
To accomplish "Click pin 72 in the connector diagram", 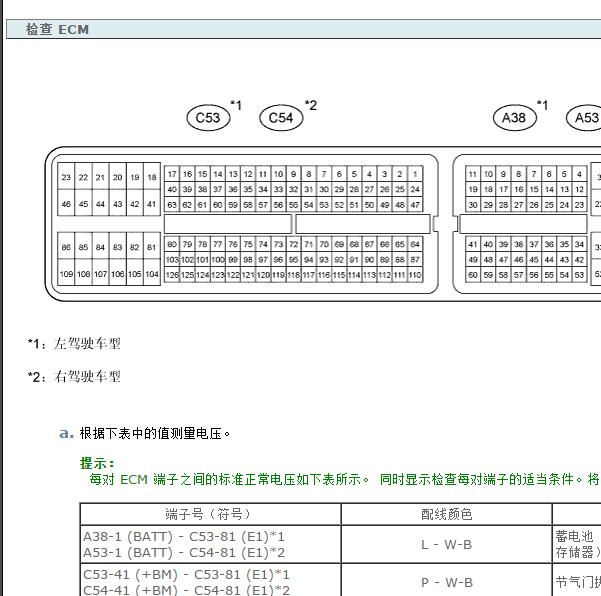I will tap(294, 244).
